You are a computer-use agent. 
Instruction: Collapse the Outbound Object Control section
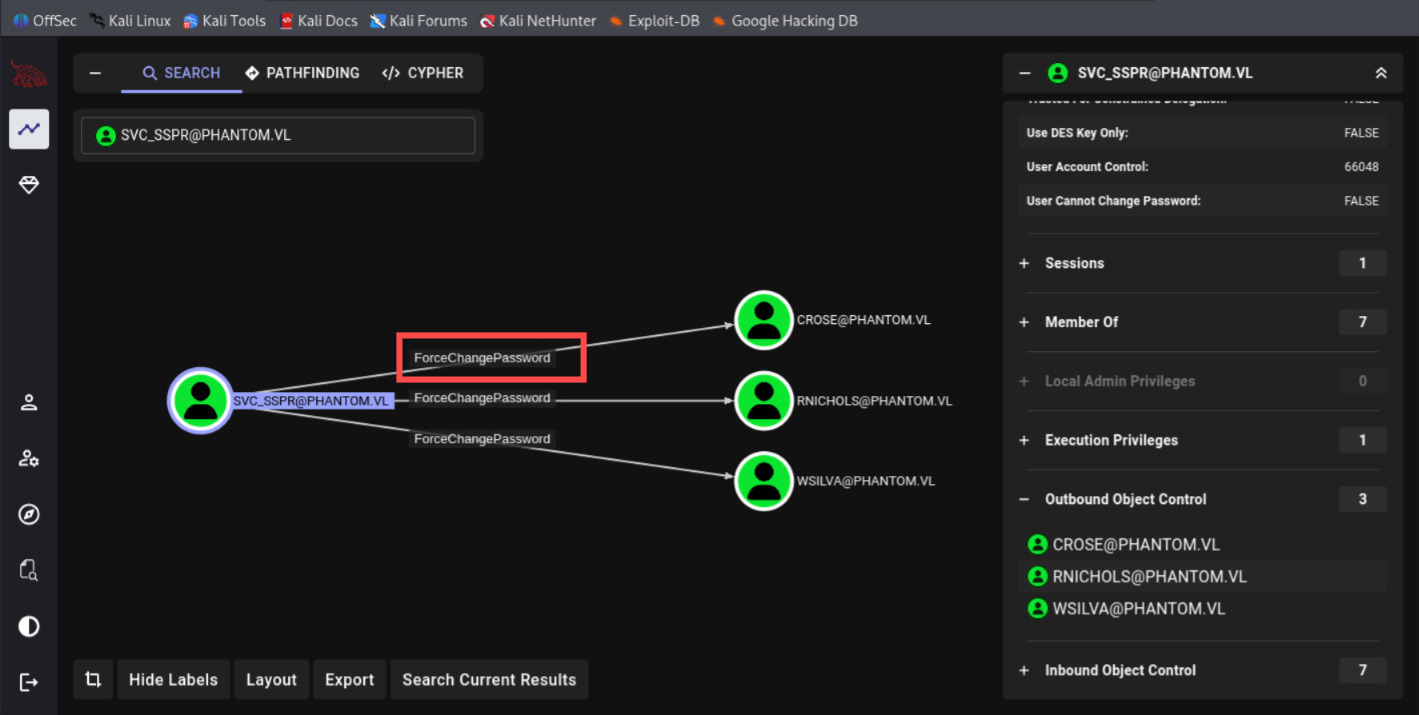(x=1024, y=500)
